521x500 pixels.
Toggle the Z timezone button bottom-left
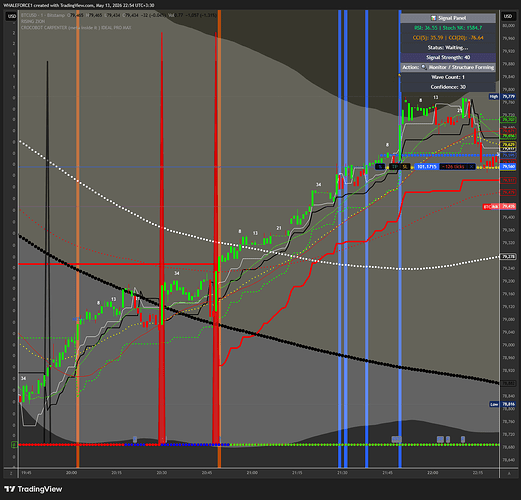(x=11, y=473)
